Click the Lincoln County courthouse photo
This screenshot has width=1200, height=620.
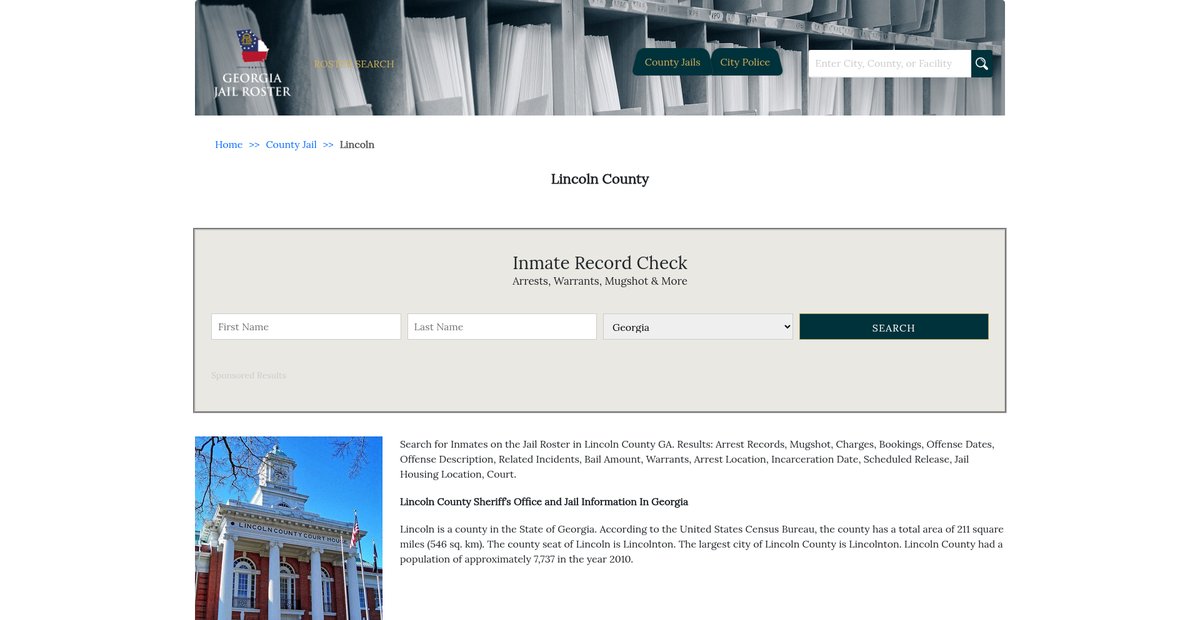point(289,528)
